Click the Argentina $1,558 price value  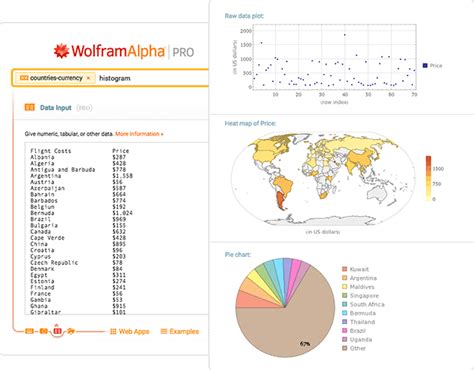pos(122,176)
